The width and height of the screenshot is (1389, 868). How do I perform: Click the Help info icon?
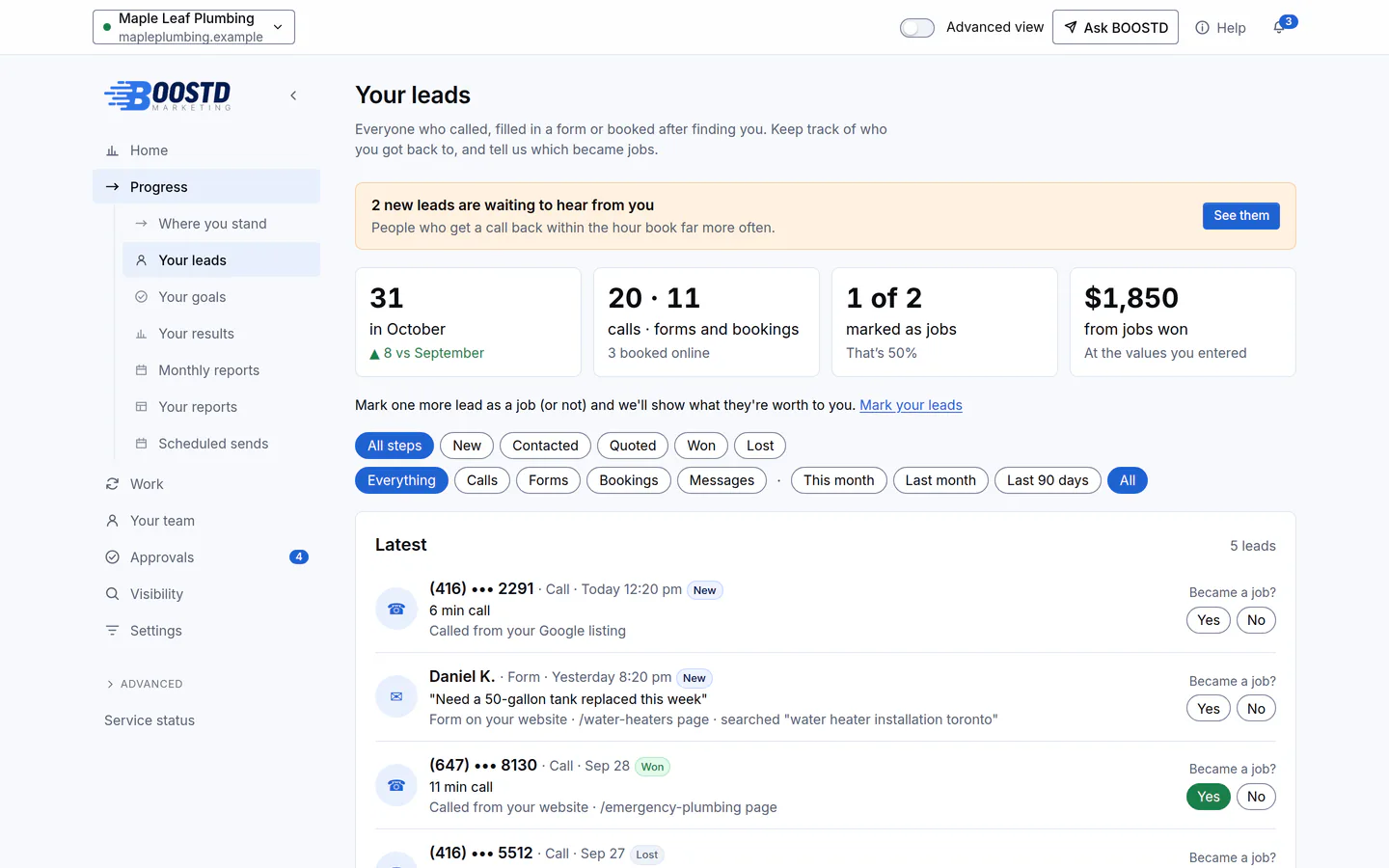(x=1202, y=28)
